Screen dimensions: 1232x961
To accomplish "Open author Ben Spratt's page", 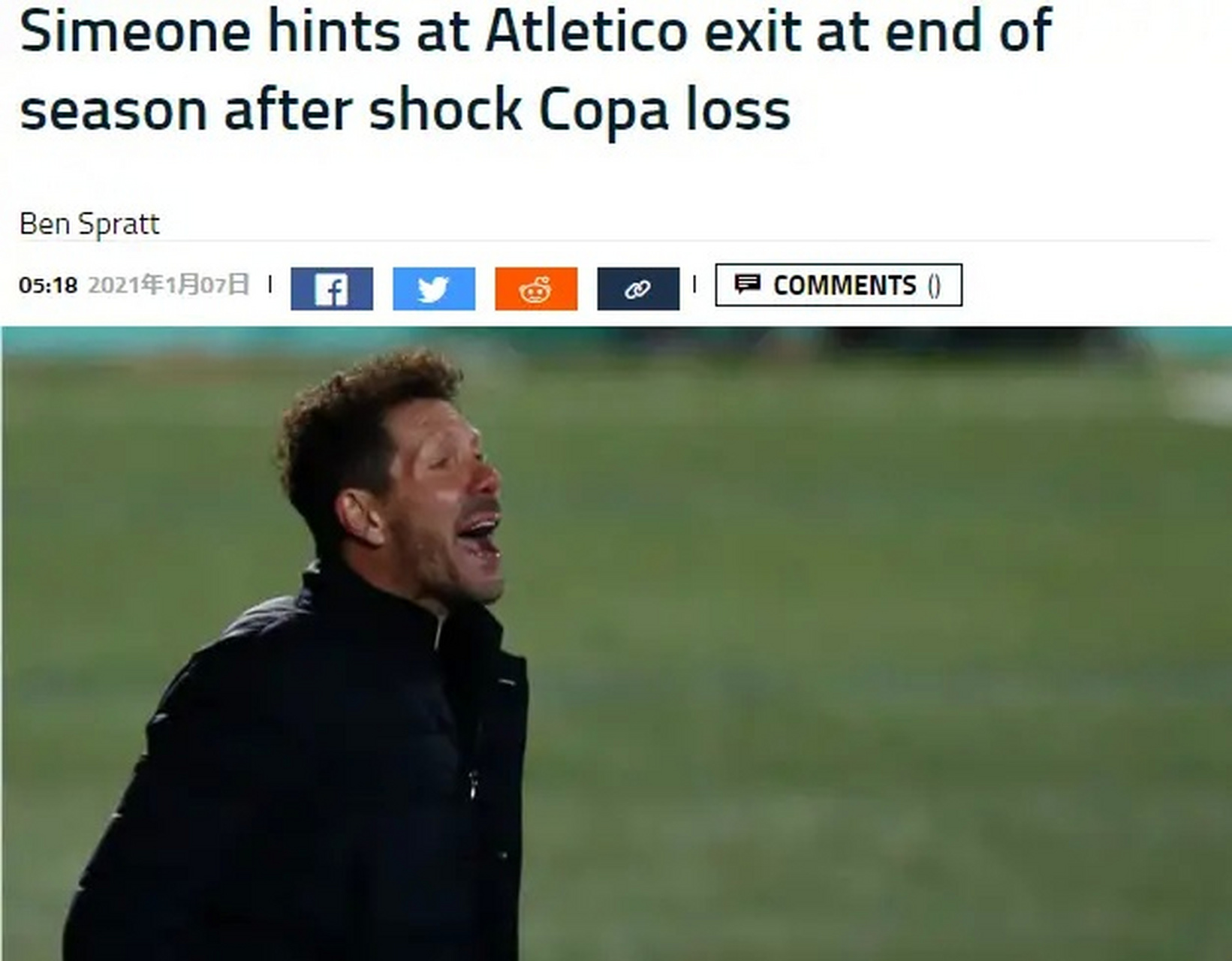I will coord(89,224).
